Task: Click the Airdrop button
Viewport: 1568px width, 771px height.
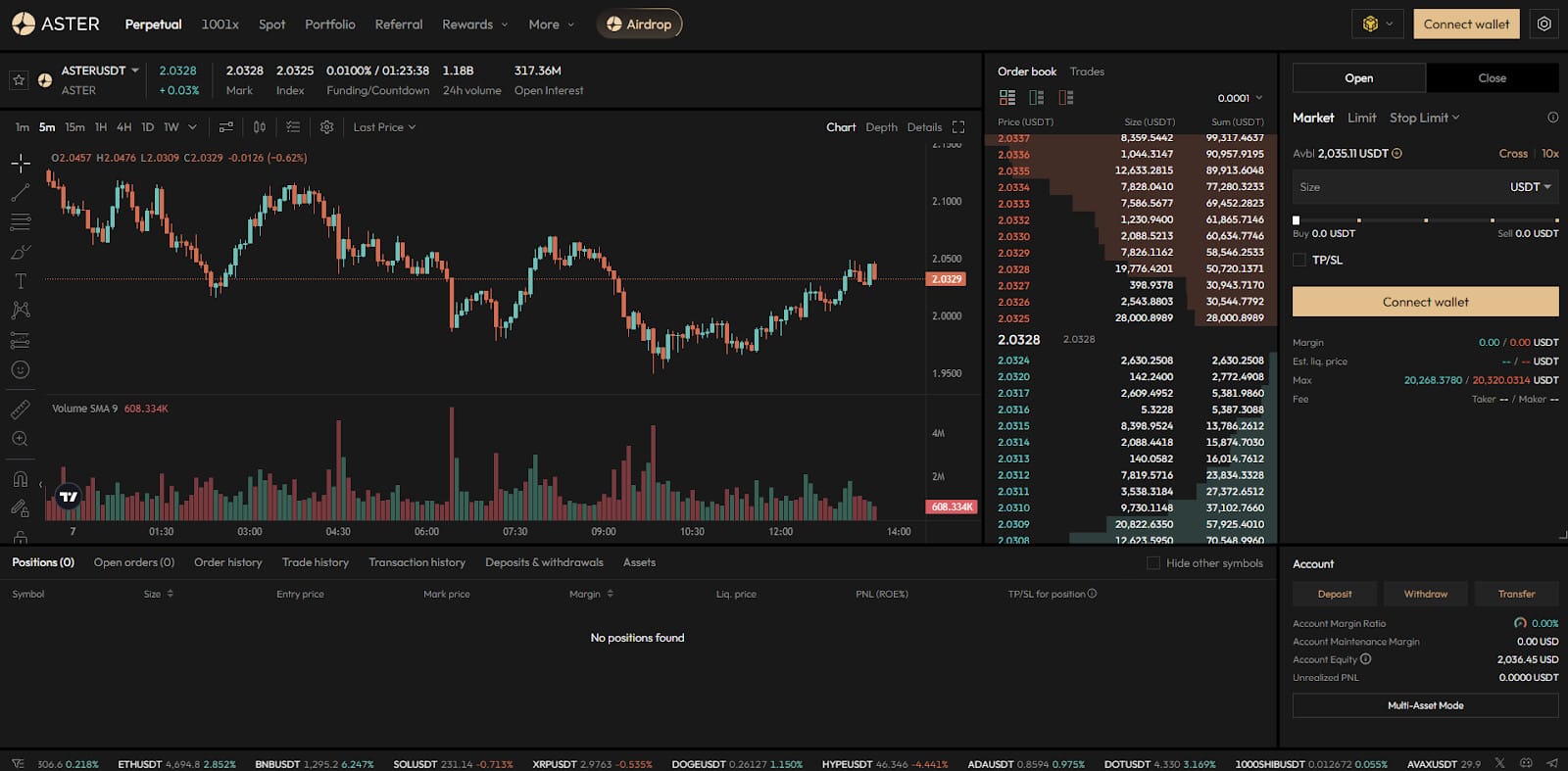Action: coord(639,24)
